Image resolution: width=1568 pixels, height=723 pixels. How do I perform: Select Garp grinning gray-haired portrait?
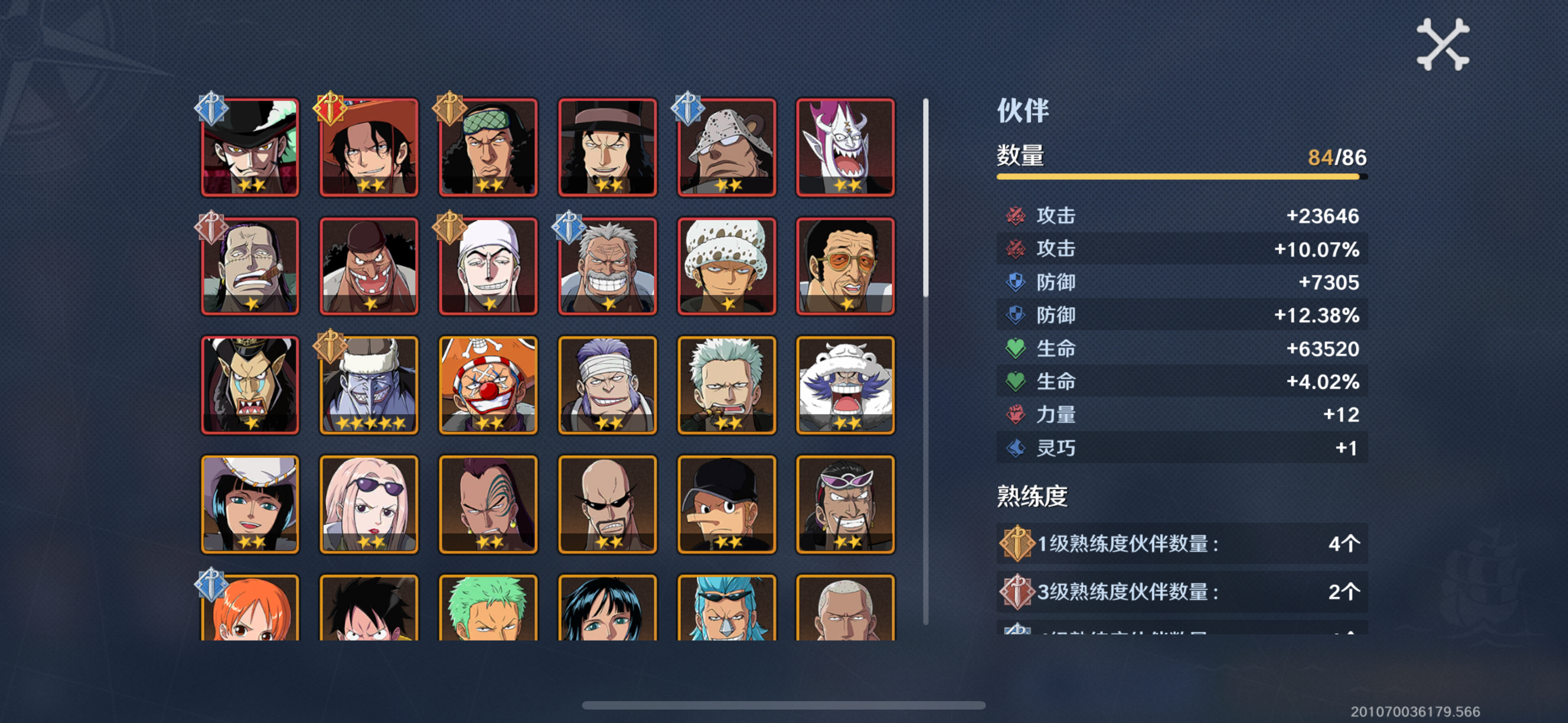pos(607,266)
